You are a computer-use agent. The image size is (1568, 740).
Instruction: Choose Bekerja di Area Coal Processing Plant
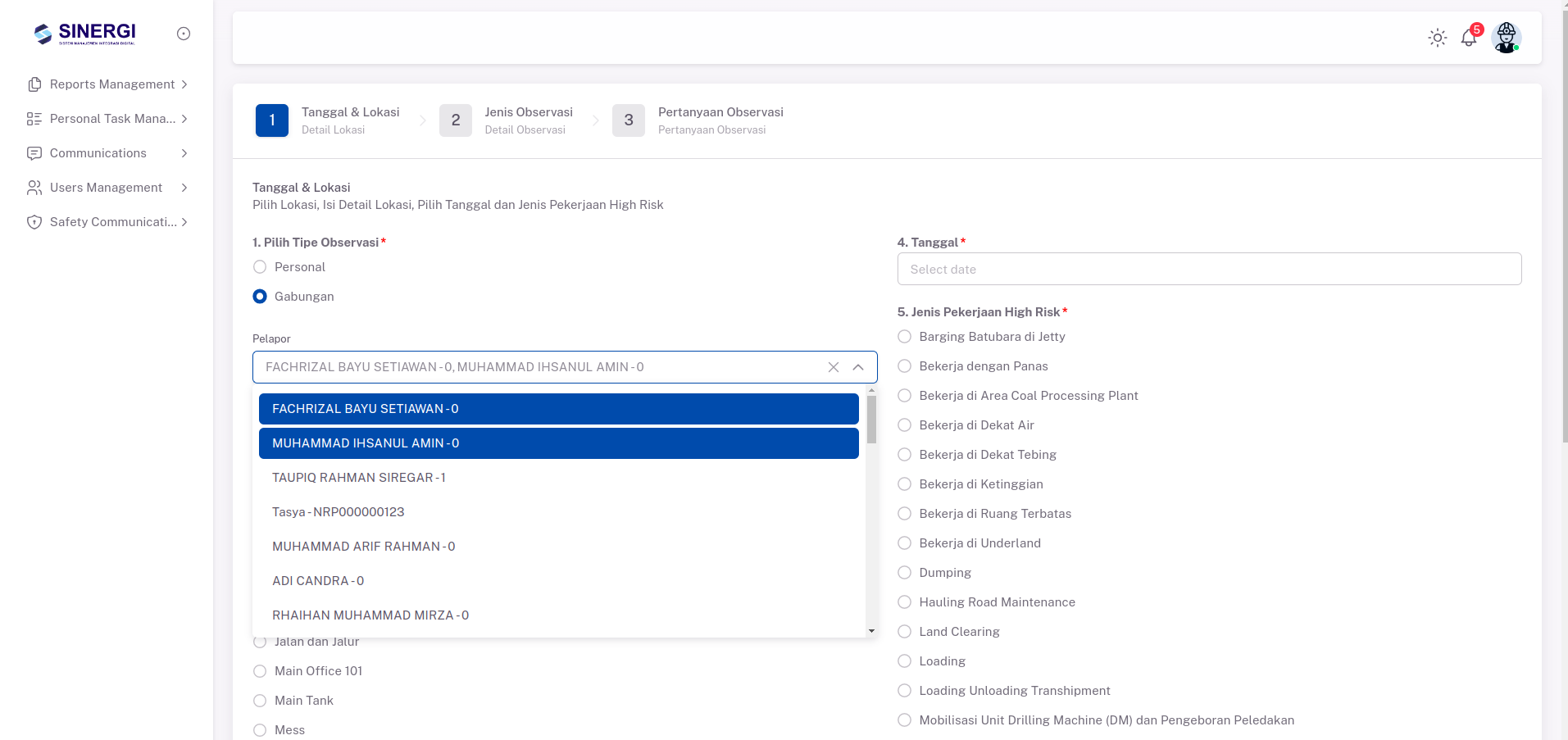[x=905, y=396]
